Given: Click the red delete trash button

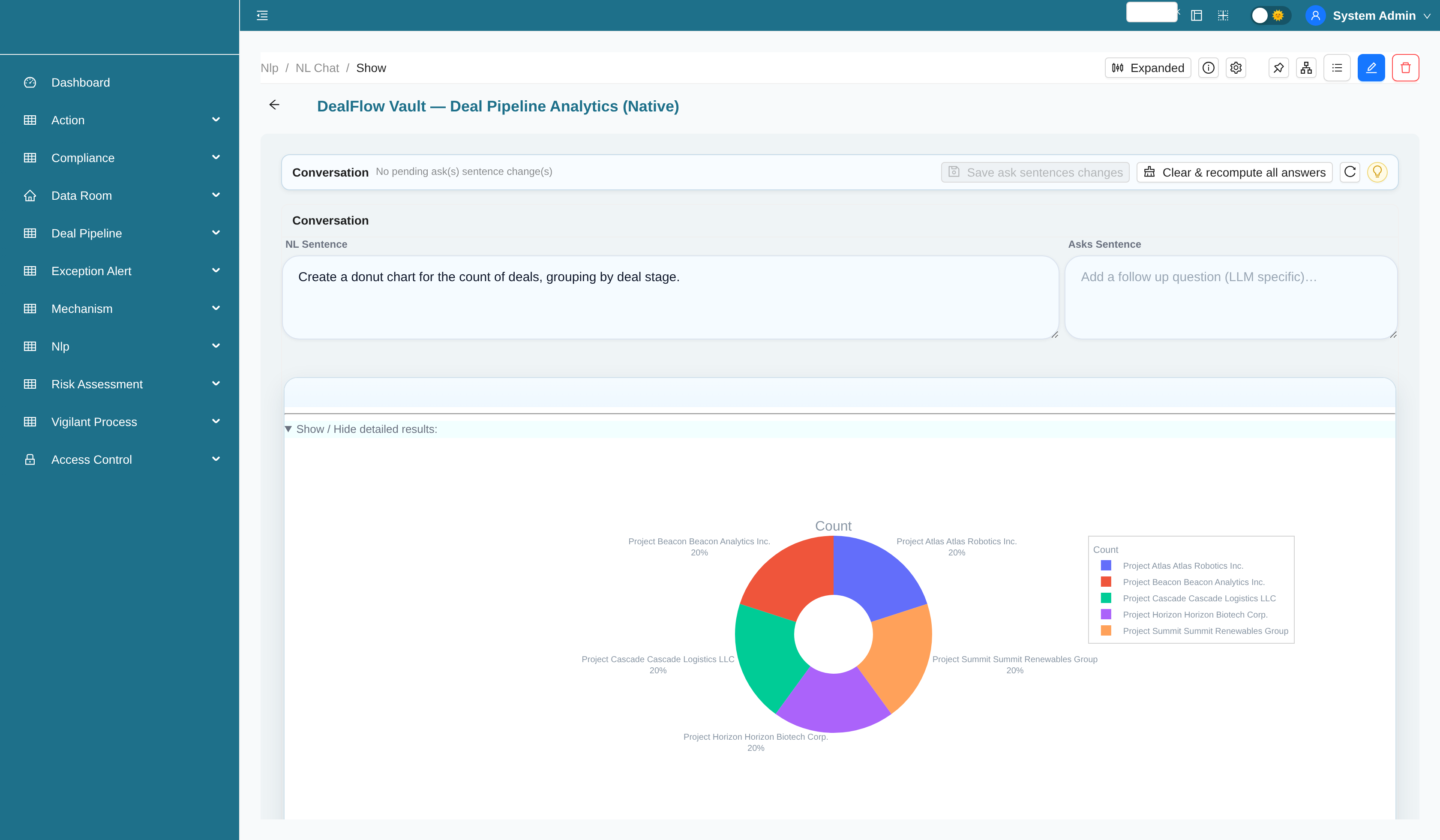Looking at the screenshot, I should pyautogui.click(x=1405, y=68).
